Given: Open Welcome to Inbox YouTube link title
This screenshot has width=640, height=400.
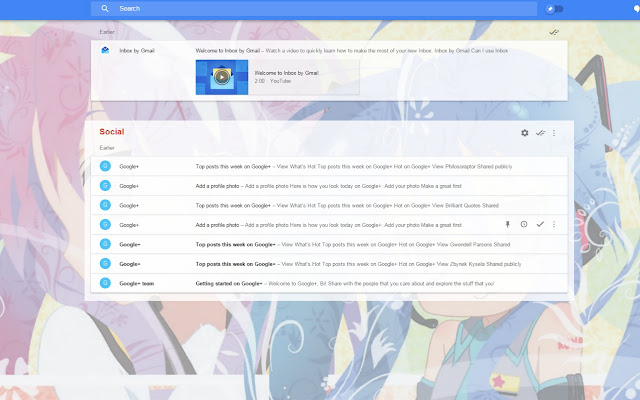Looking at the screenshot, I should pyautogui.click(x=286, y=73).
